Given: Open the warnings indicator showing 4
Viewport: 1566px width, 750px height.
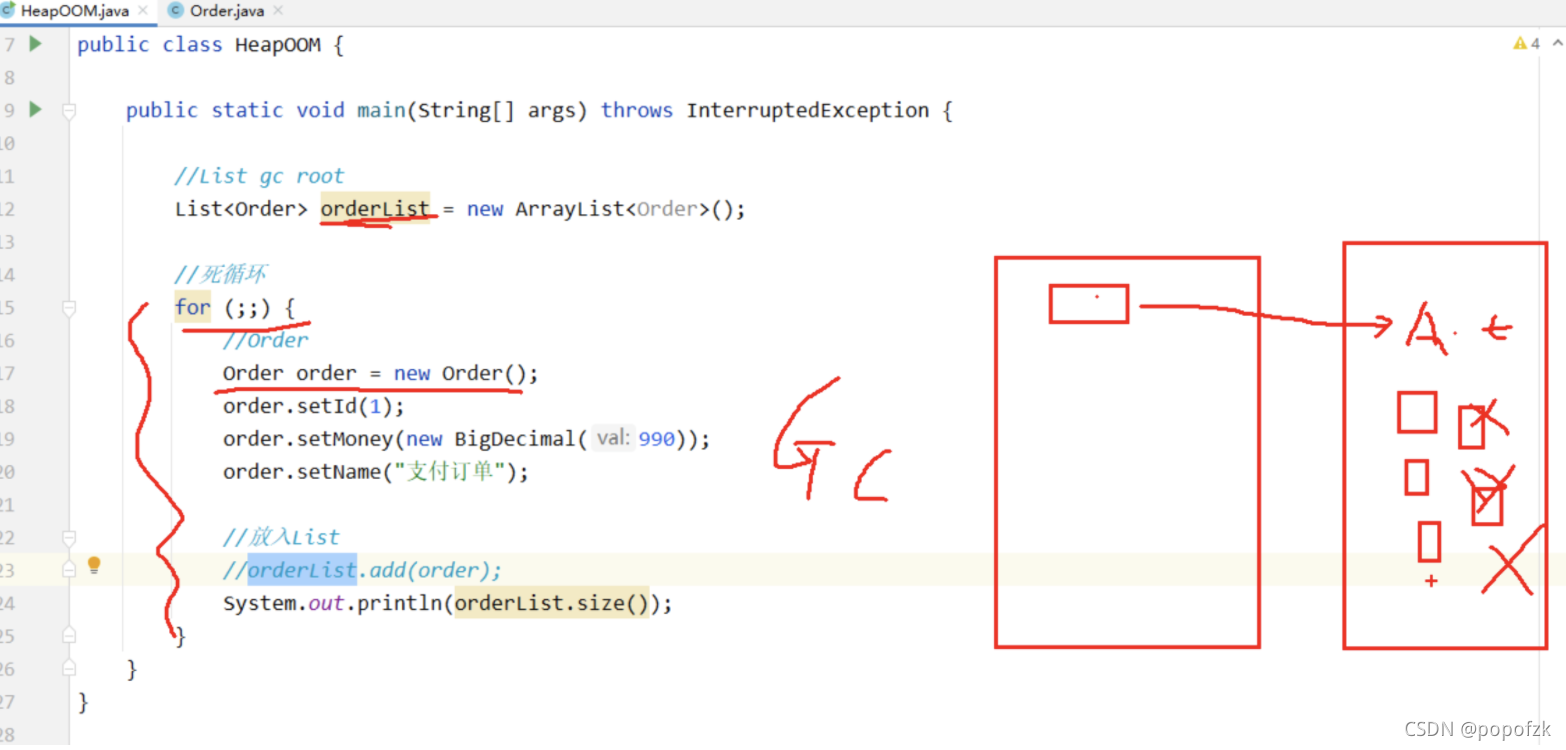Looking at the screenshot, I should tap(1527, 44).
